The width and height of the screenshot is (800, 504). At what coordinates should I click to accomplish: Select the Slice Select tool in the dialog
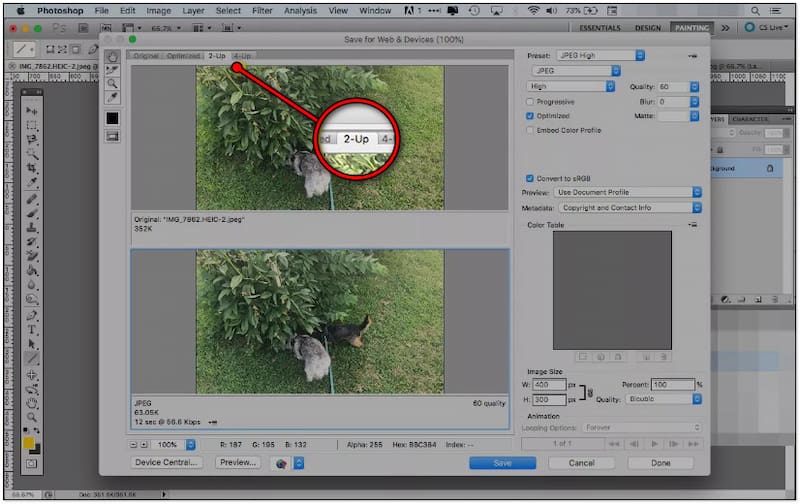pyautogui.click(x=112, y=70)
